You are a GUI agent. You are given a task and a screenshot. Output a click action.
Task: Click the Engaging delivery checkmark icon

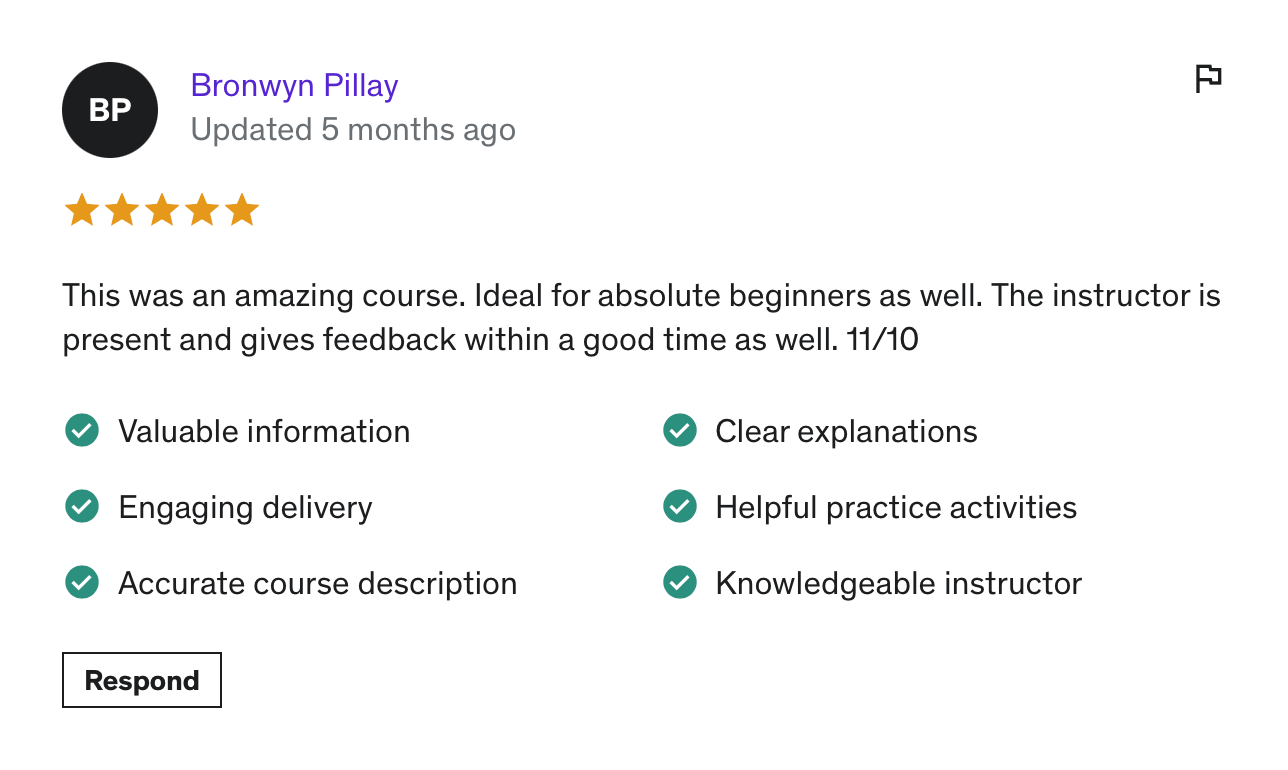(x=82, y=507)
